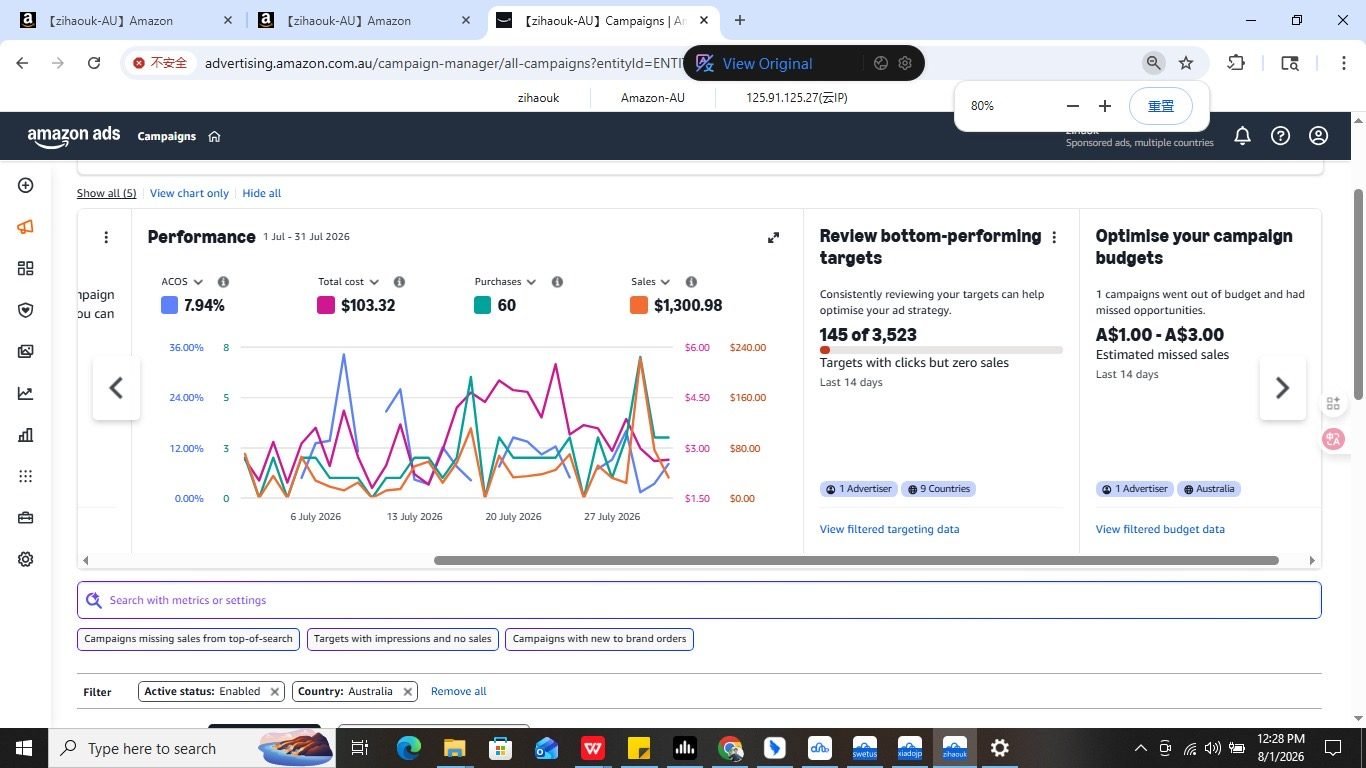Select Campaigns missing sales from top-of-search chip
The image size is (1366, 768).
click(x=188, y=639)
